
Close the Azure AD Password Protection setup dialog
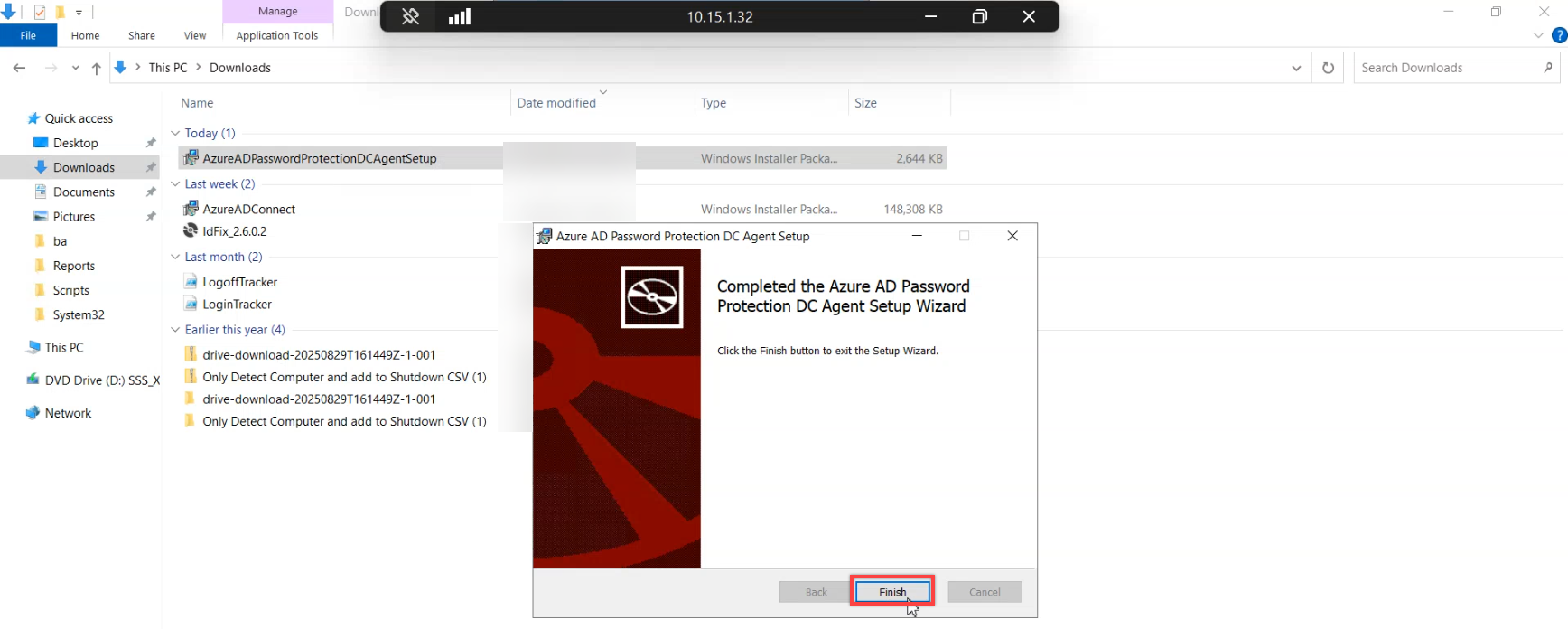[x=1013, y=236]
